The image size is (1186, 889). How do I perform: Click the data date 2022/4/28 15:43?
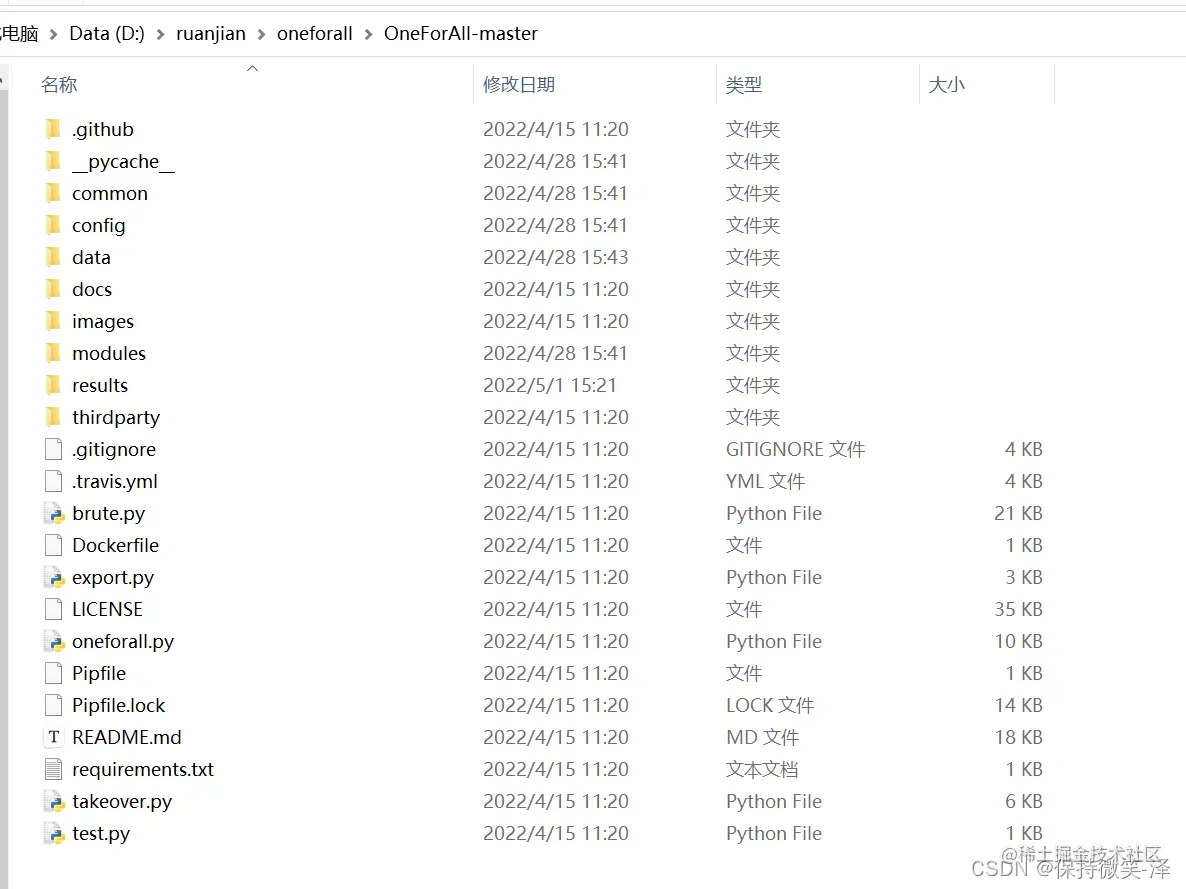[x=556, y=257]
